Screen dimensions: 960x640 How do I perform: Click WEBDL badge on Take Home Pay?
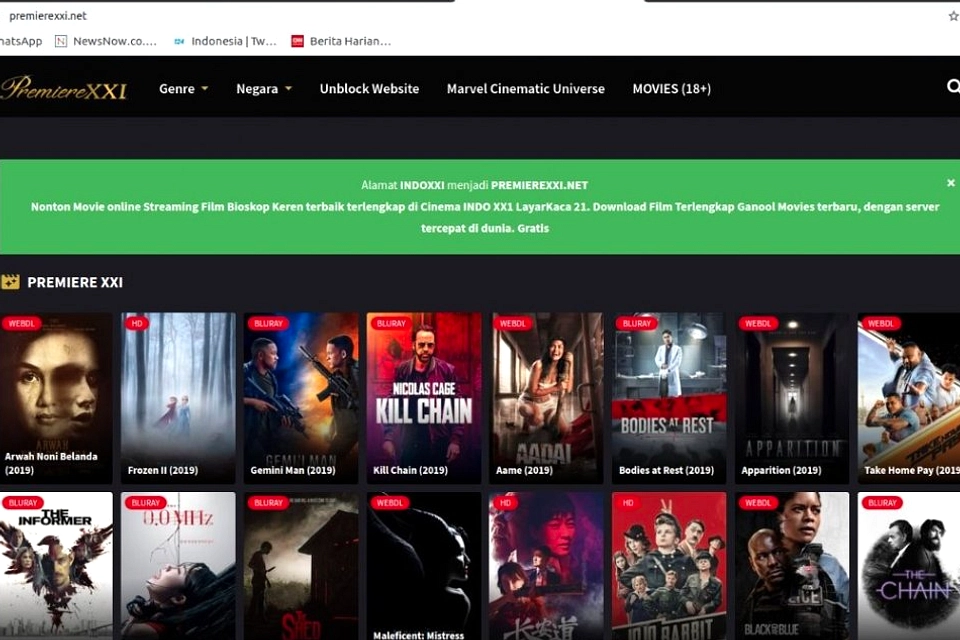click(881, 323)
